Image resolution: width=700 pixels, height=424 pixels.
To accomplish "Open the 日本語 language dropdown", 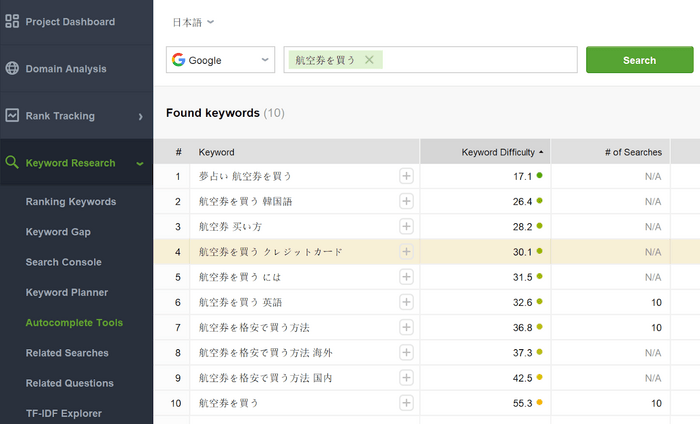I will (193, 22).
